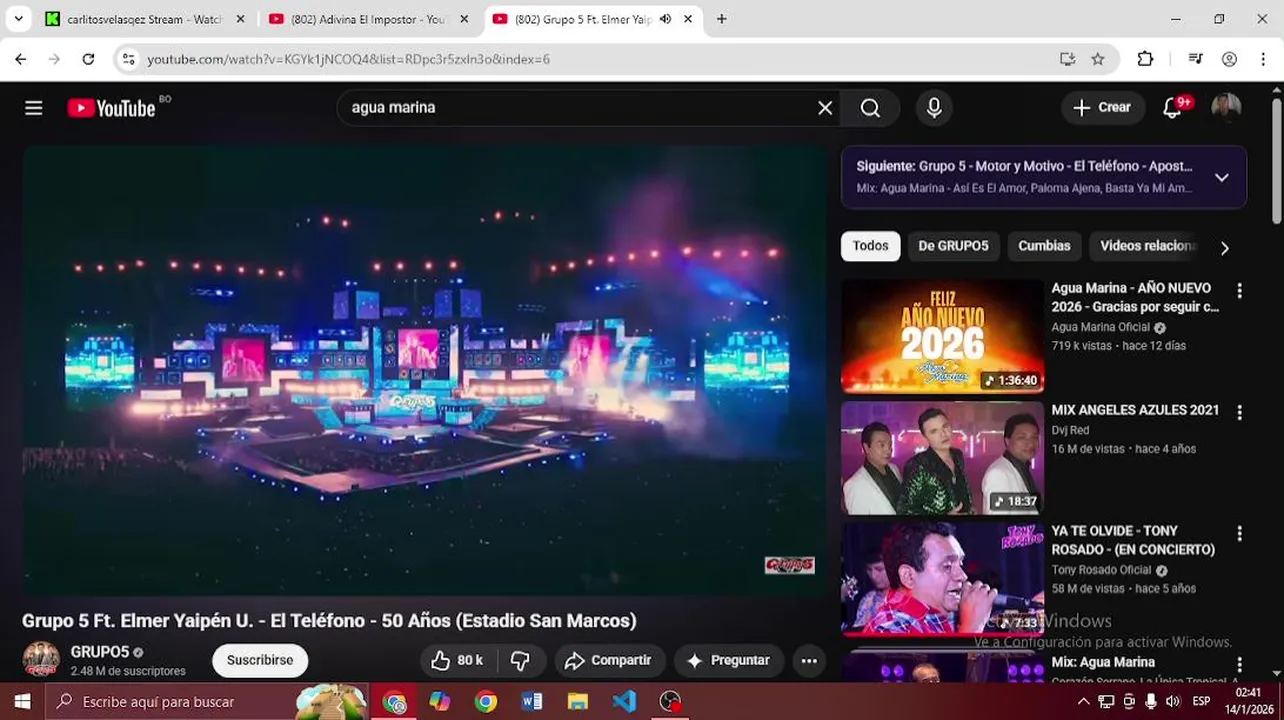Image resolution: width=1284 pixels, height=720 pixels.
Task: Select the Cumbias filter chip
Action: [1044, 246]
